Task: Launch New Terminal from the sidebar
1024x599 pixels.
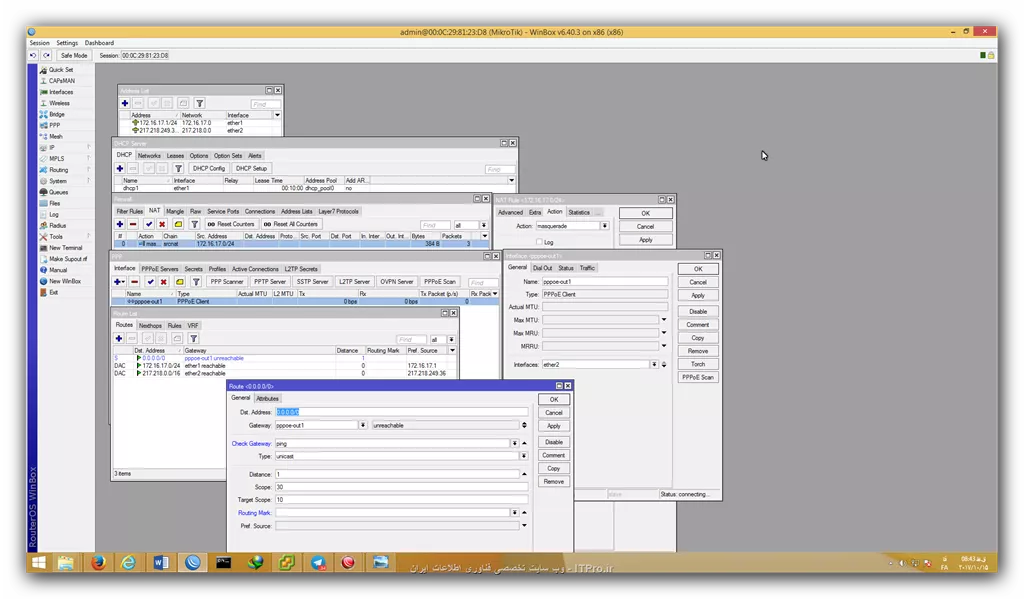Action: [x=65, y=248]
